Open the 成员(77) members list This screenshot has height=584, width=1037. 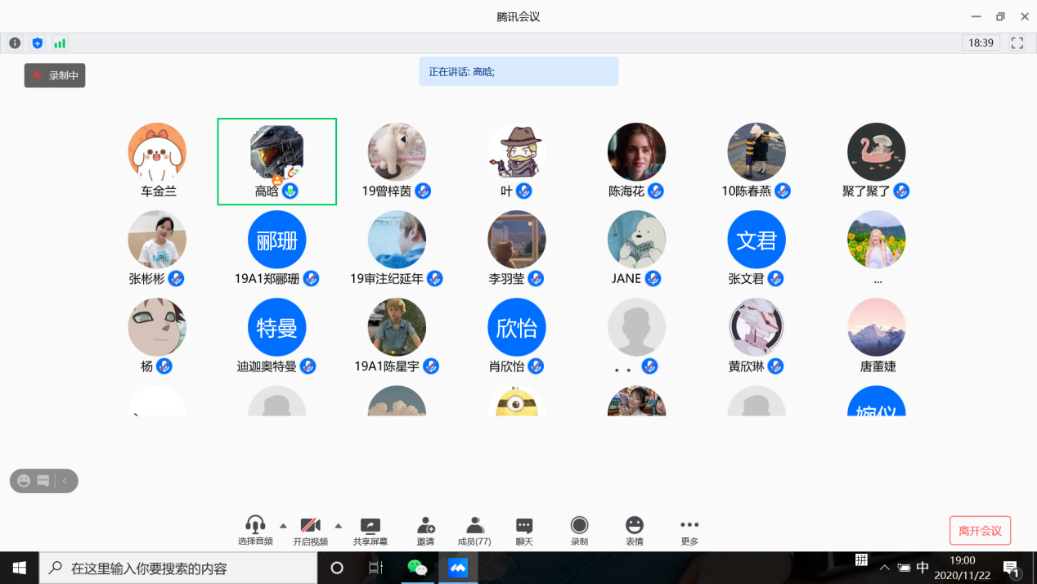coord(474,530)
